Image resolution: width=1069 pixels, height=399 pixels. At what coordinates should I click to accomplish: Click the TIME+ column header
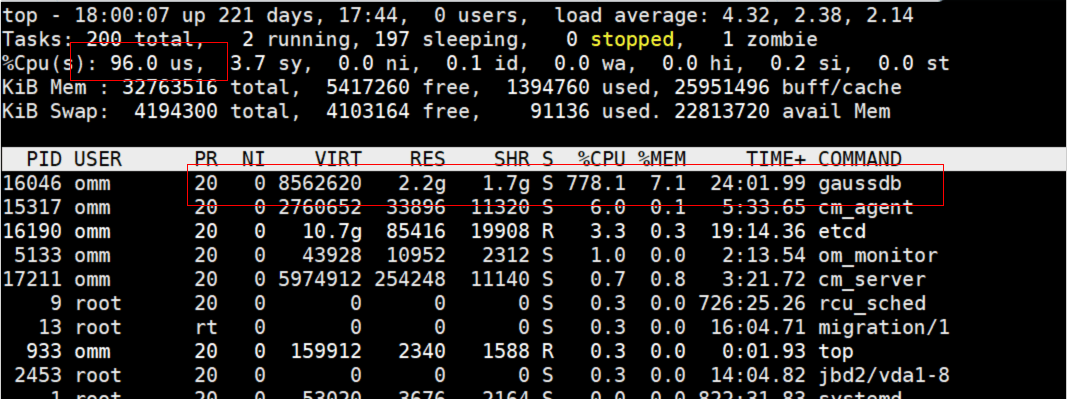pyautogui.click(x=775, y=160)
